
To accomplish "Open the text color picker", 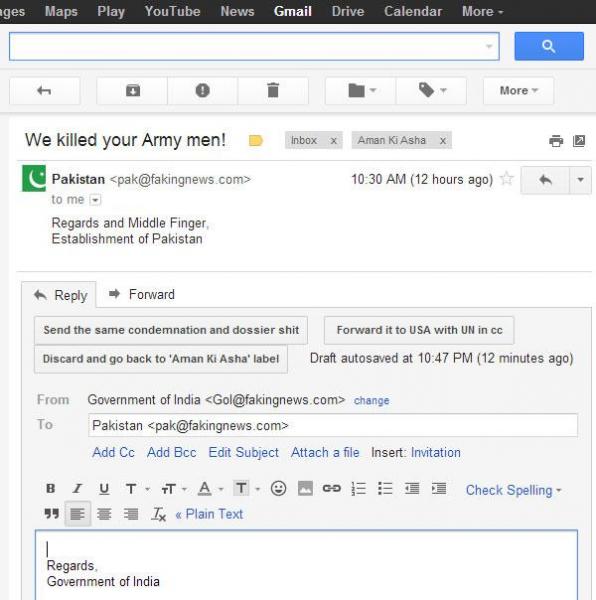I will click(x=210, y=489).
